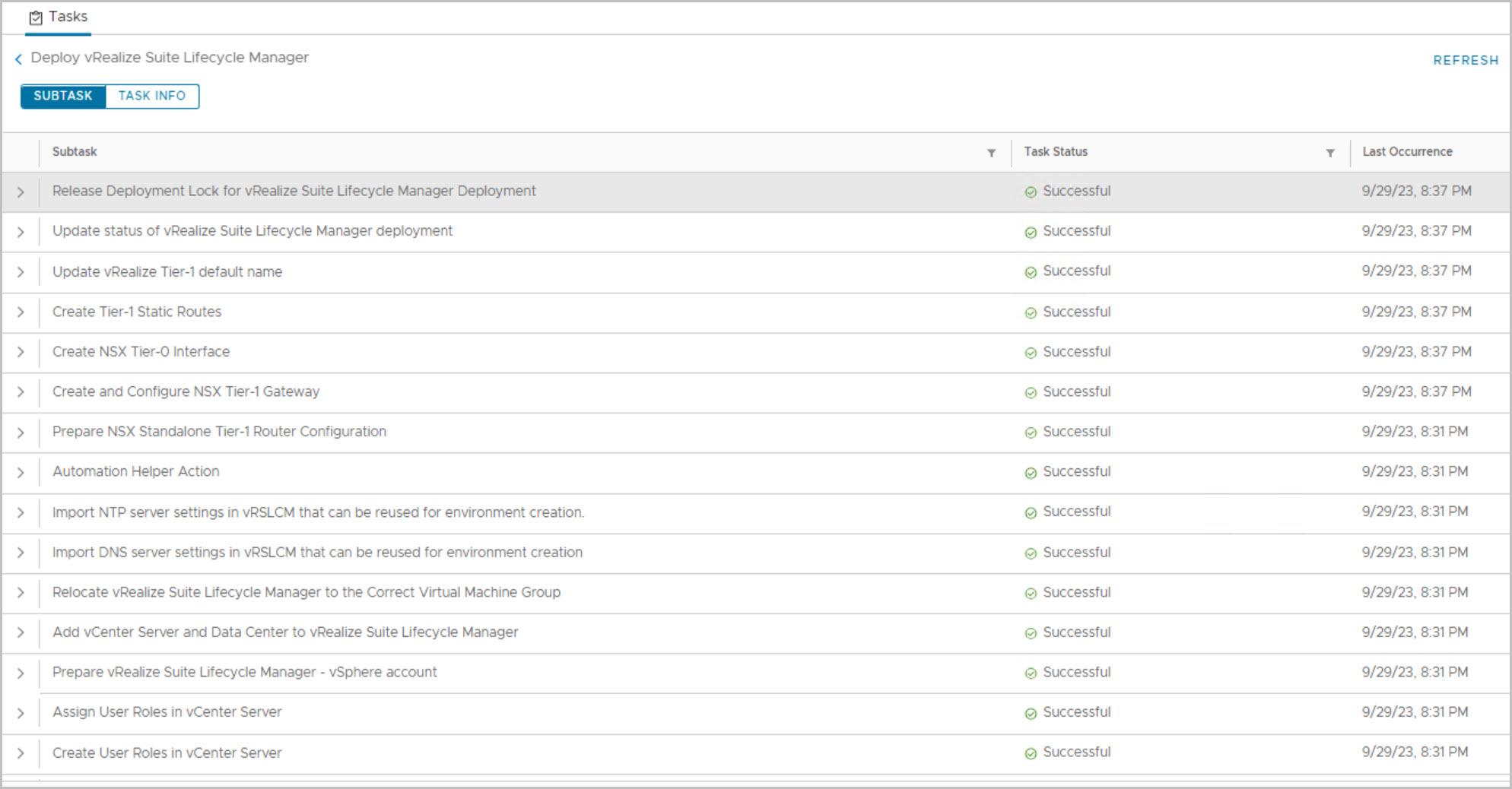
Task: Expand Create NSX Tier-0 Interface row
Action: point(21,352)
